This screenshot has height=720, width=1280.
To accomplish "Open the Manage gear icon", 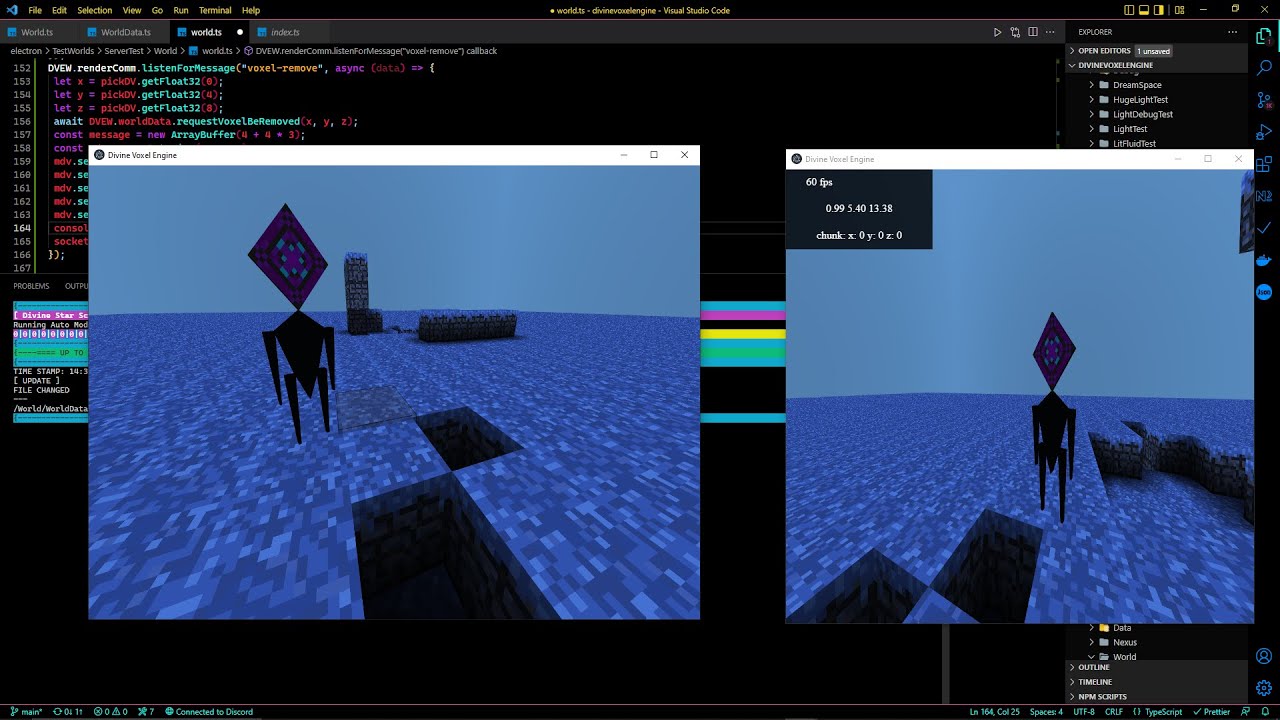I will click(x=1263, y=690).
